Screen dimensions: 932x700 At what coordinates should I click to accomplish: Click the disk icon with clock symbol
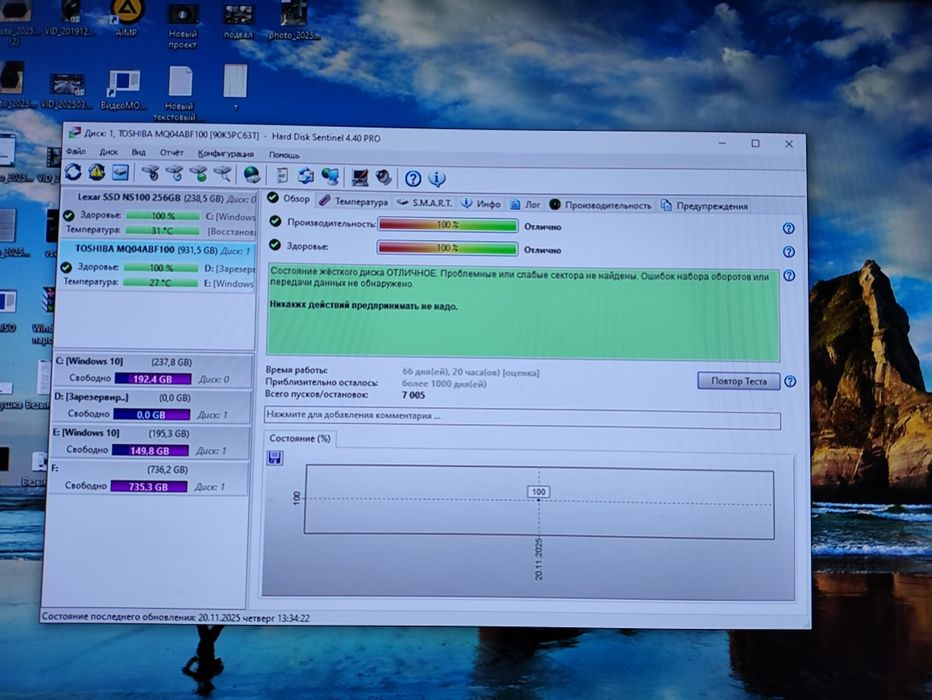coord(174,174)
